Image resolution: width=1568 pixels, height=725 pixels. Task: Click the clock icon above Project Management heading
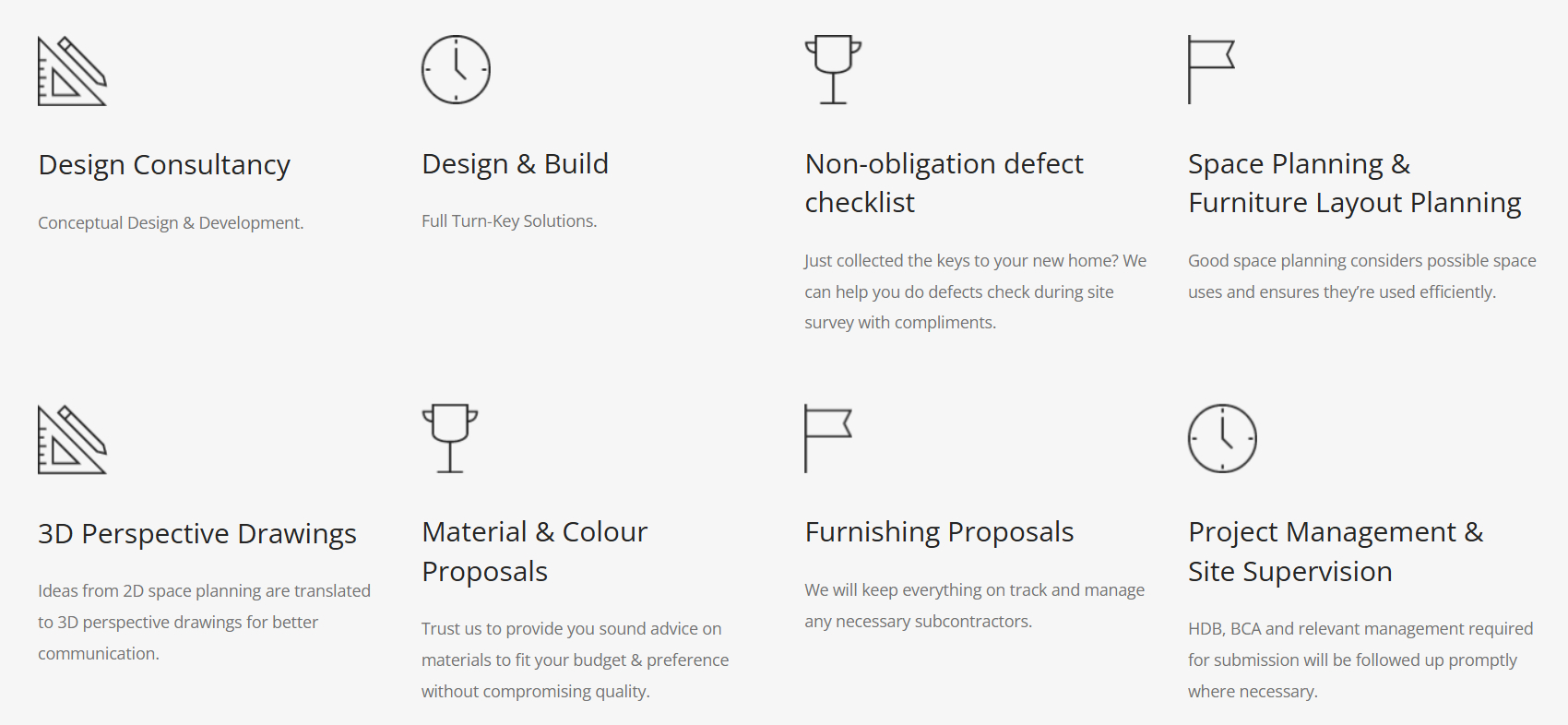click(1222, 439)
